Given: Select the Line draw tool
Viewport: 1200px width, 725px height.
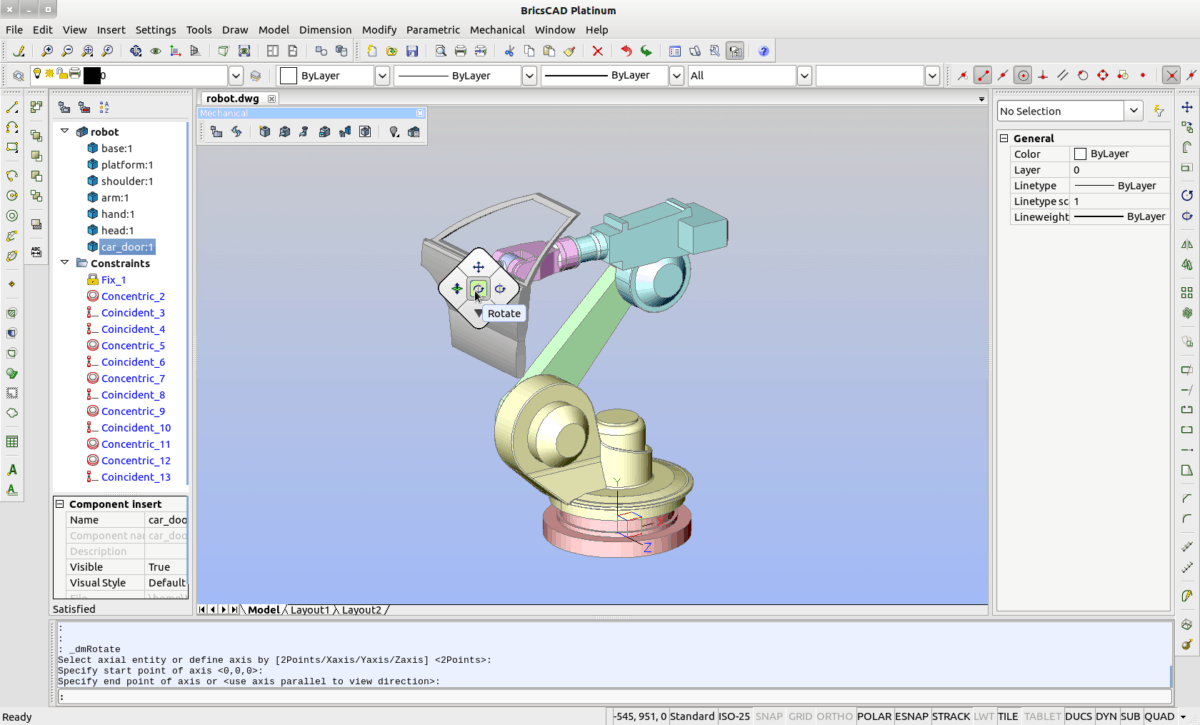Looking at the screenshot, I should [12, 107].
